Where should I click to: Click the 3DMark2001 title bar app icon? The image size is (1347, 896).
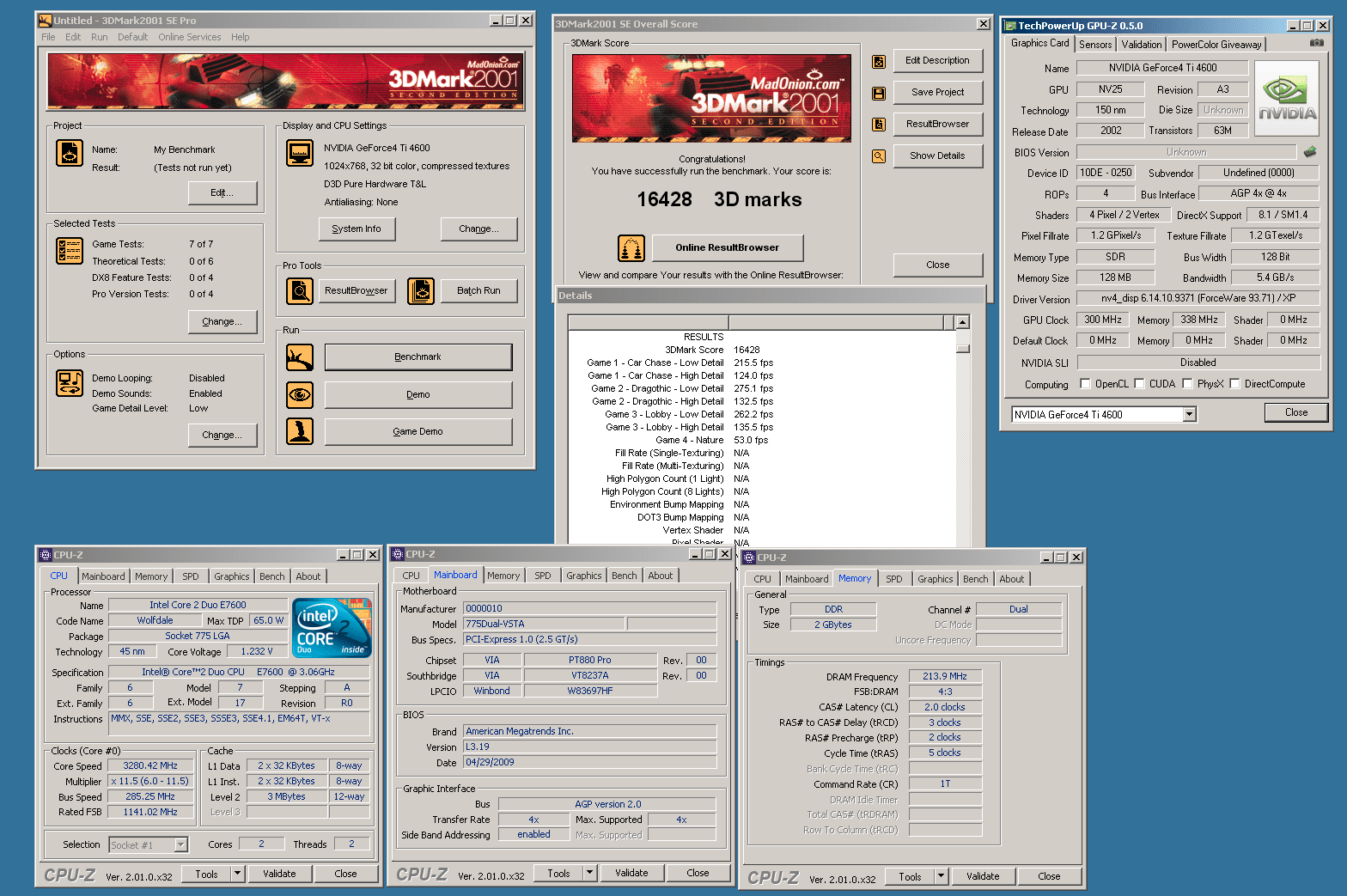click(x=45, y=20)
